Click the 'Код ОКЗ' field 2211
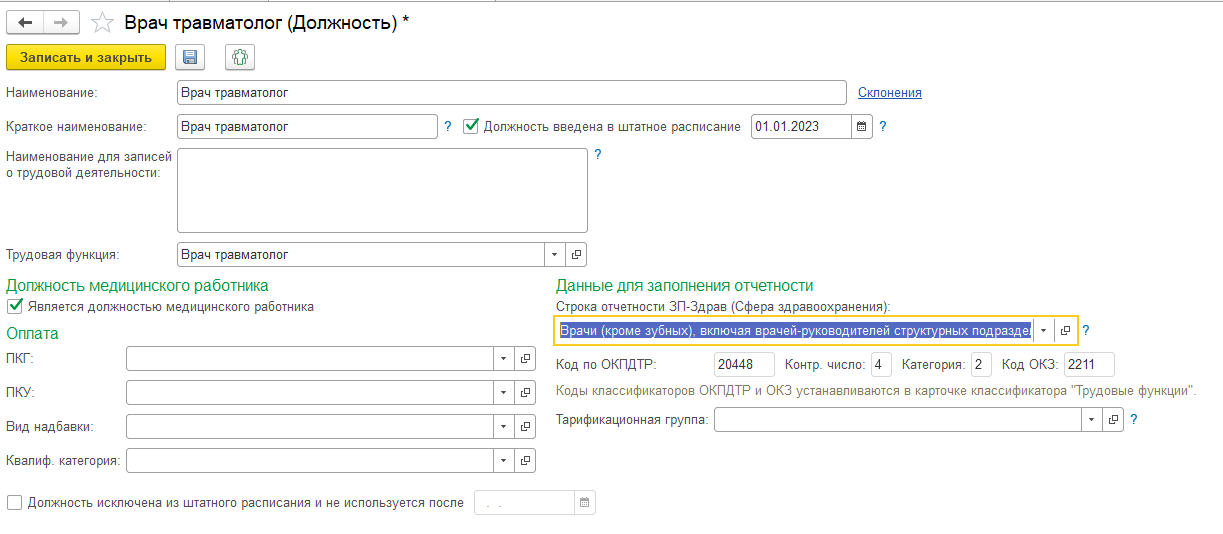The image size is (1223, 534). pyautogui.click(x=1089, y=364)
